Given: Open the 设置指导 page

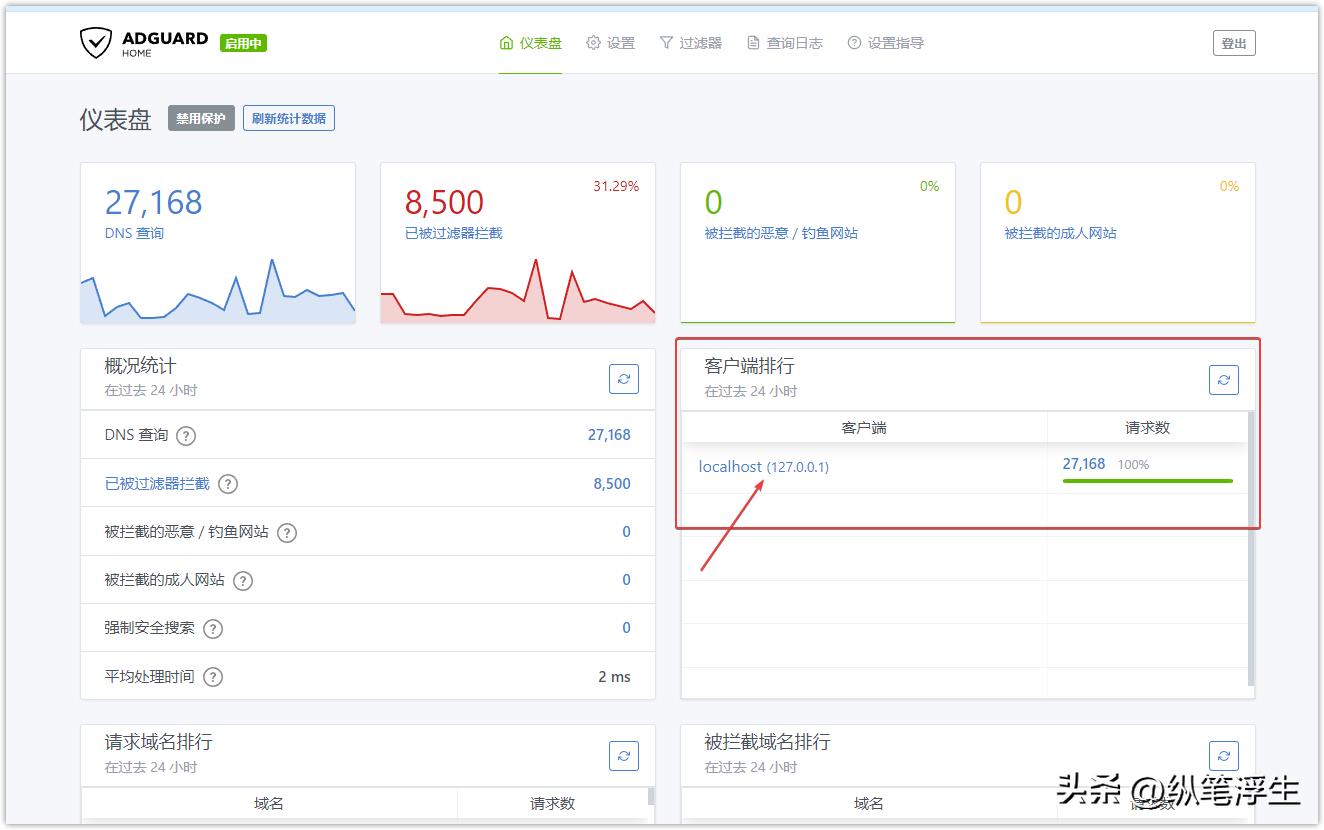Looking at the screenshot, I should coord(887,43).
